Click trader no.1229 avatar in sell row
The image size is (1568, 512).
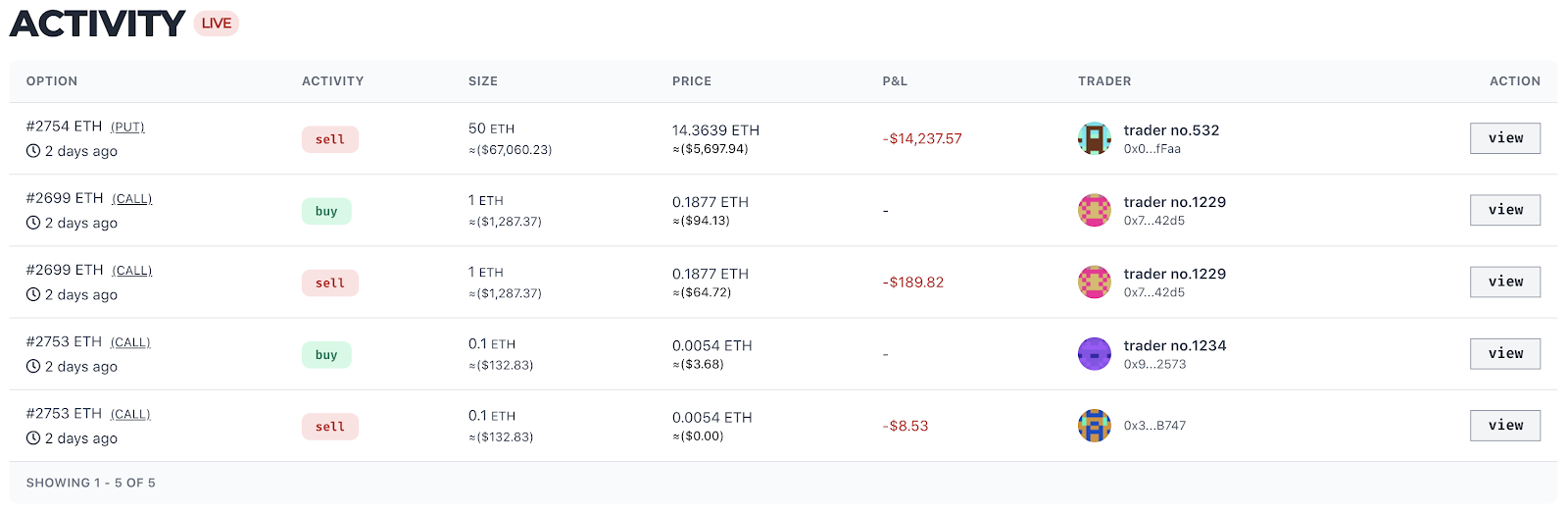1094,282
